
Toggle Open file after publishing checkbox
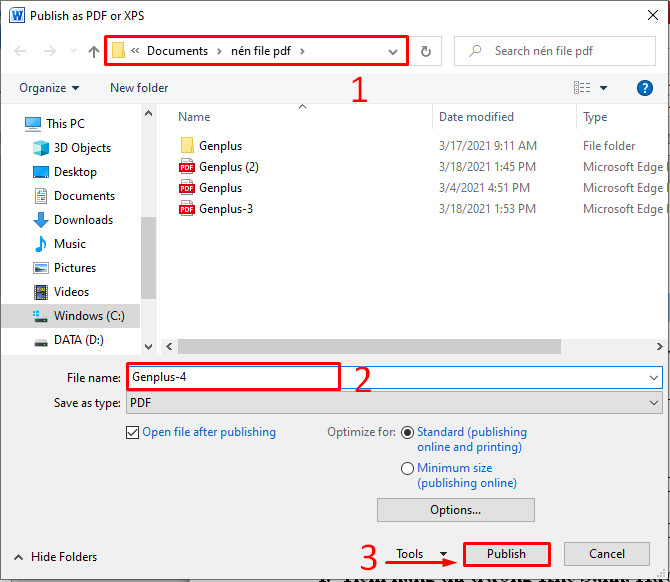click(132, 432)
